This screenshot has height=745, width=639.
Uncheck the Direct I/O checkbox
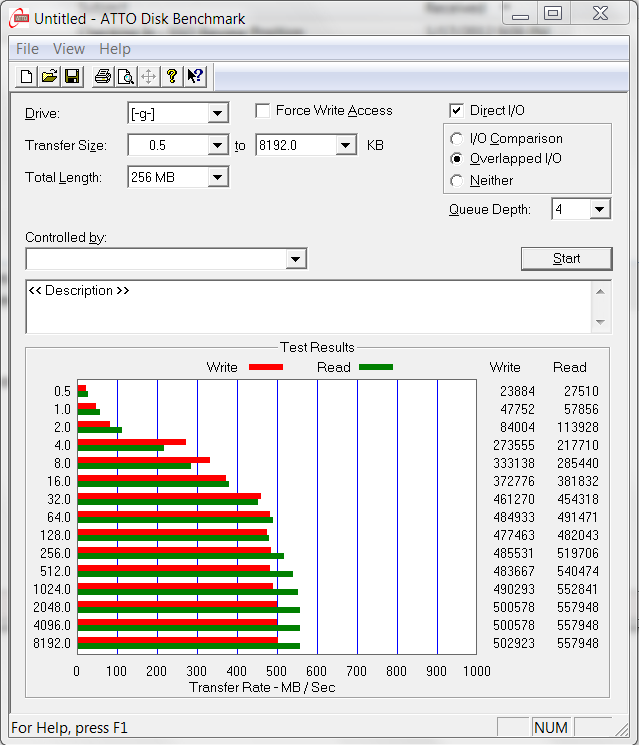pos(457,111)
